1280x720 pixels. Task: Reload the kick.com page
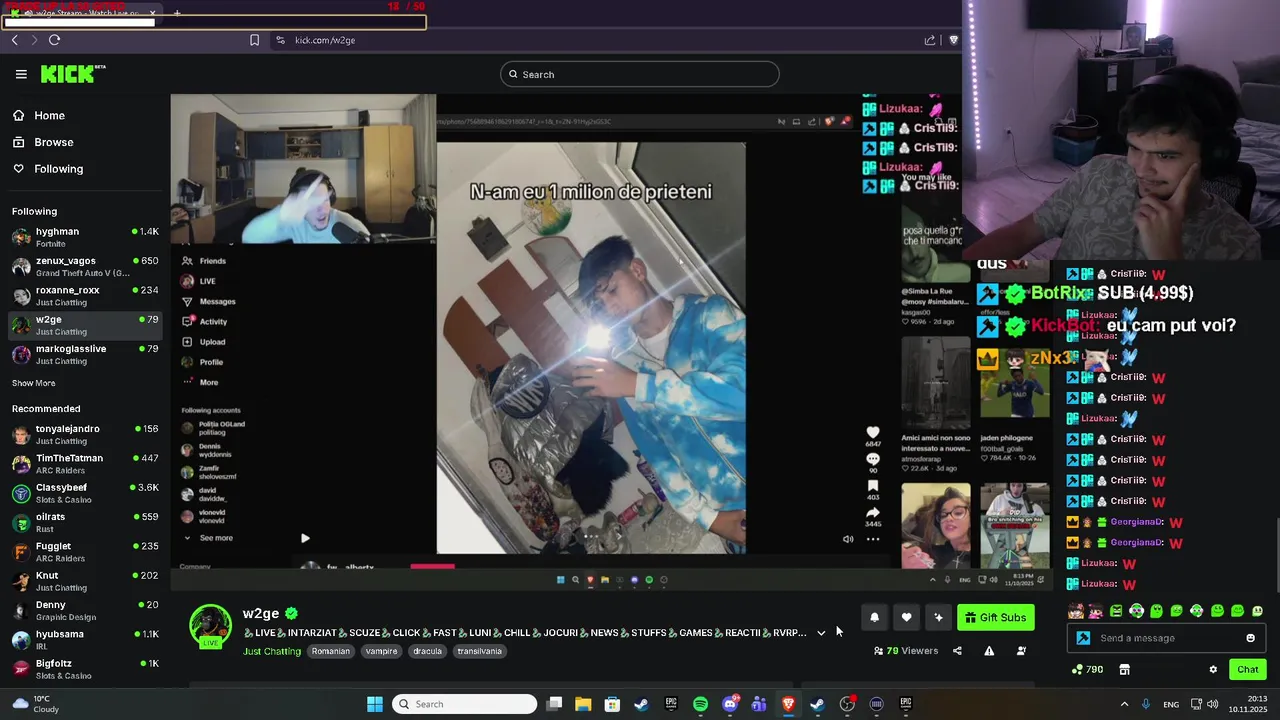pyautogui.click(x=54, y=40)
